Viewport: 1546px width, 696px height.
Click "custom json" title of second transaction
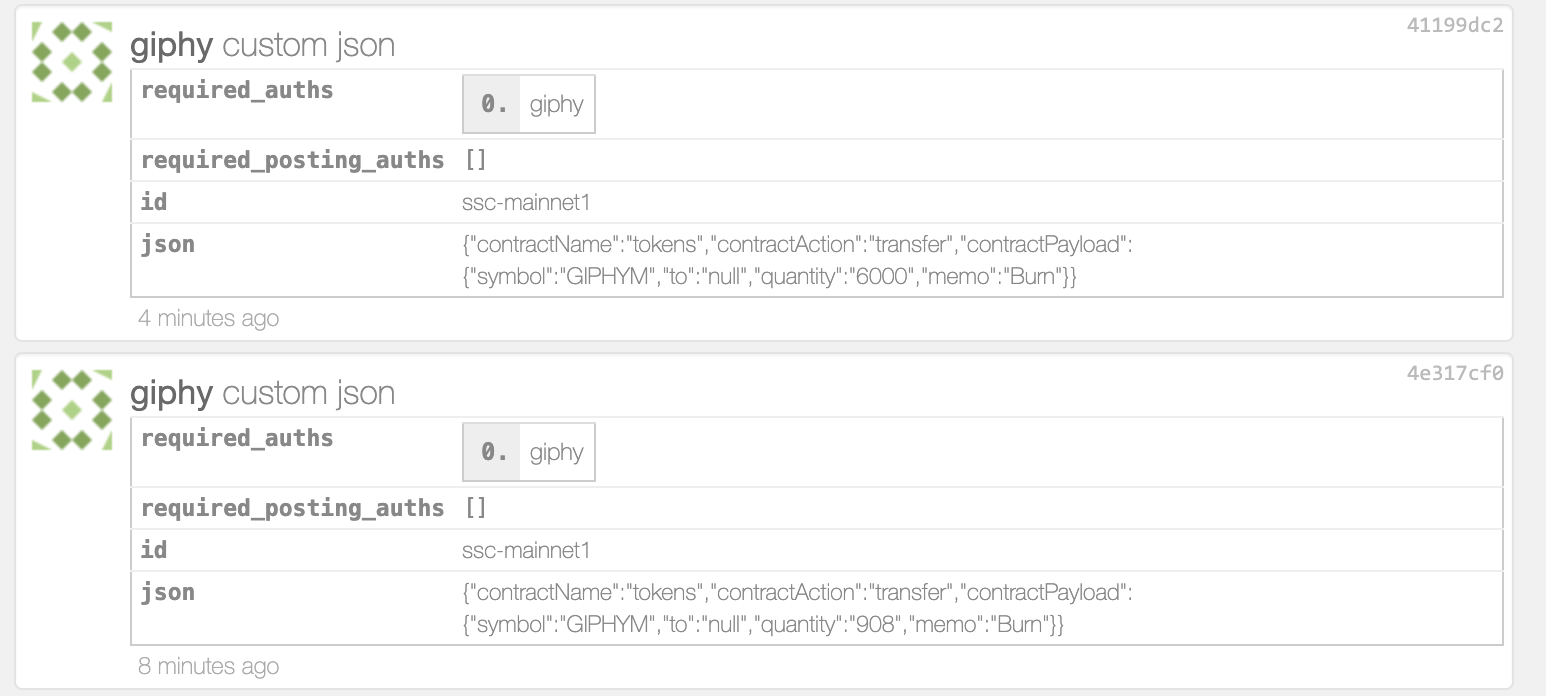[308, 393]
